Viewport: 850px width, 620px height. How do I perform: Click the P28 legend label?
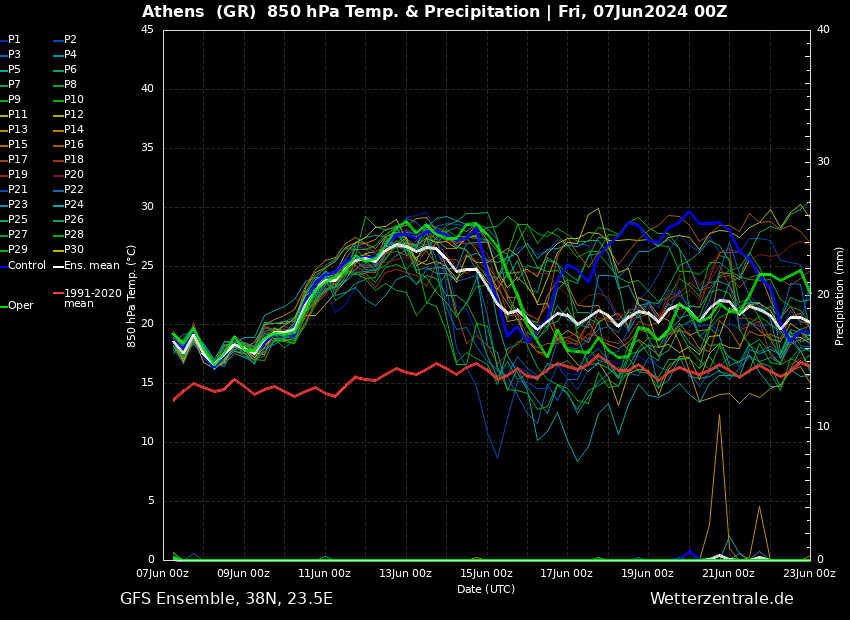pos(73,235)
